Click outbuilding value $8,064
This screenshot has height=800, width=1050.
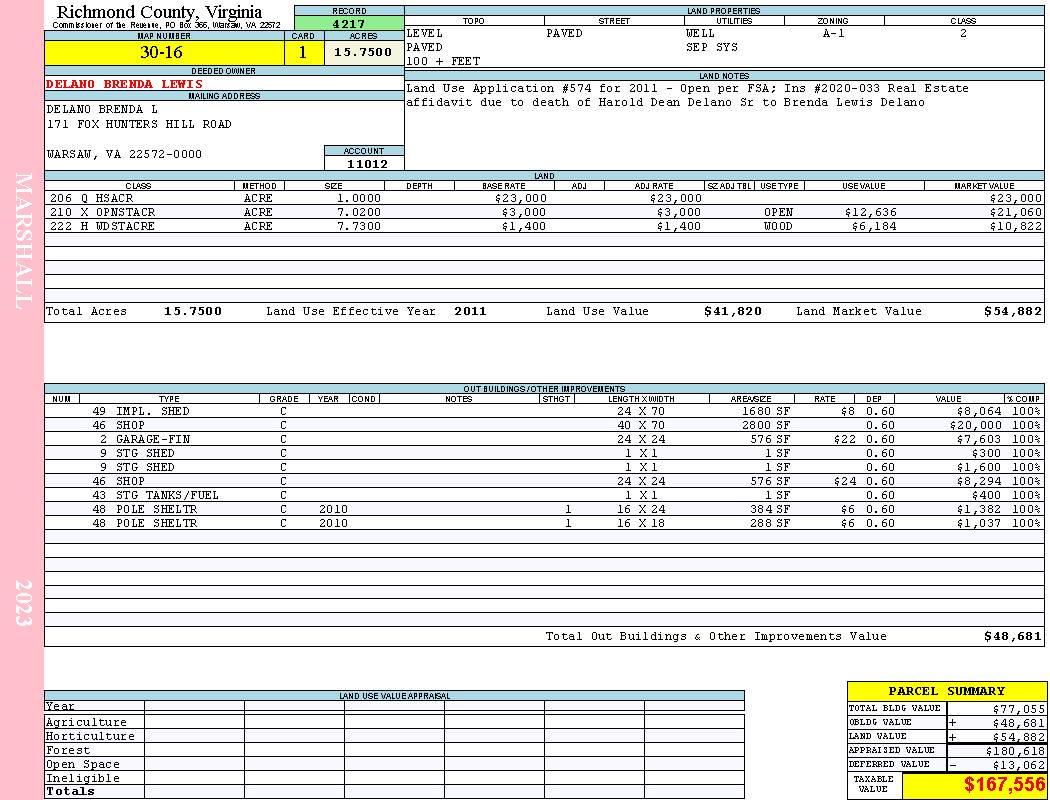tap(979, 411)
